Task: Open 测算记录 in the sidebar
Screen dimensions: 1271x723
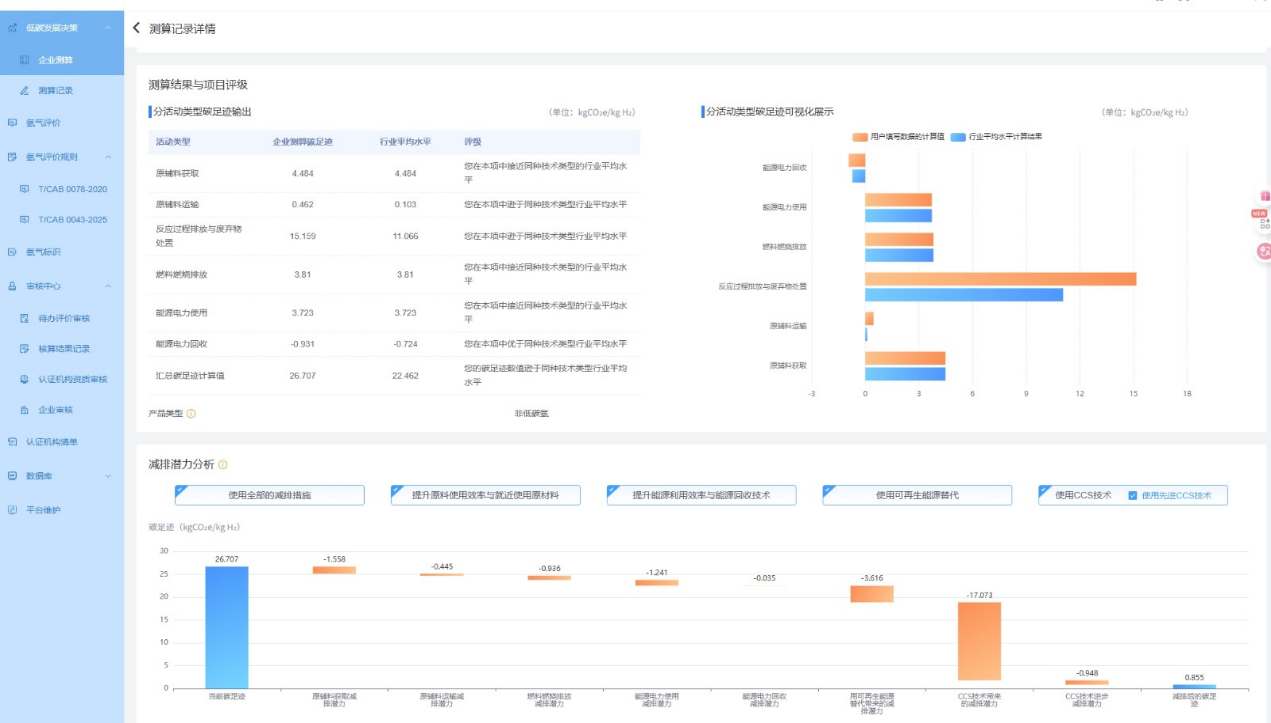Action: tap(55, 91)
